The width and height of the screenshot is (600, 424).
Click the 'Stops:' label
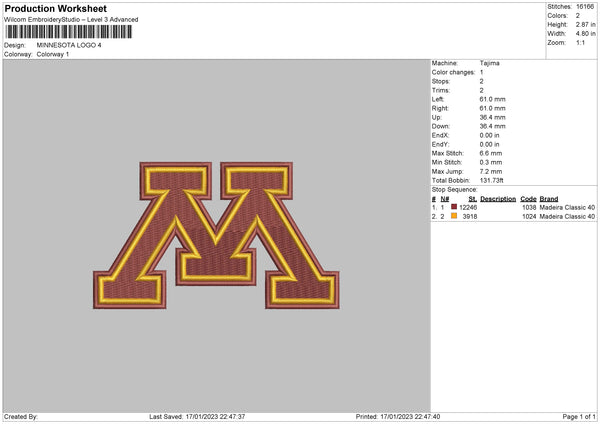click(x=441, y=82)
